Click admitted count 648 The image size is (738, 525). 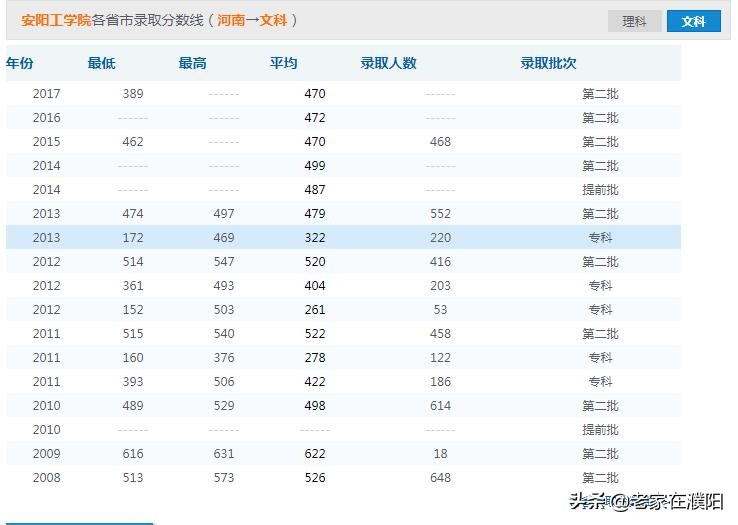point(441,478)
